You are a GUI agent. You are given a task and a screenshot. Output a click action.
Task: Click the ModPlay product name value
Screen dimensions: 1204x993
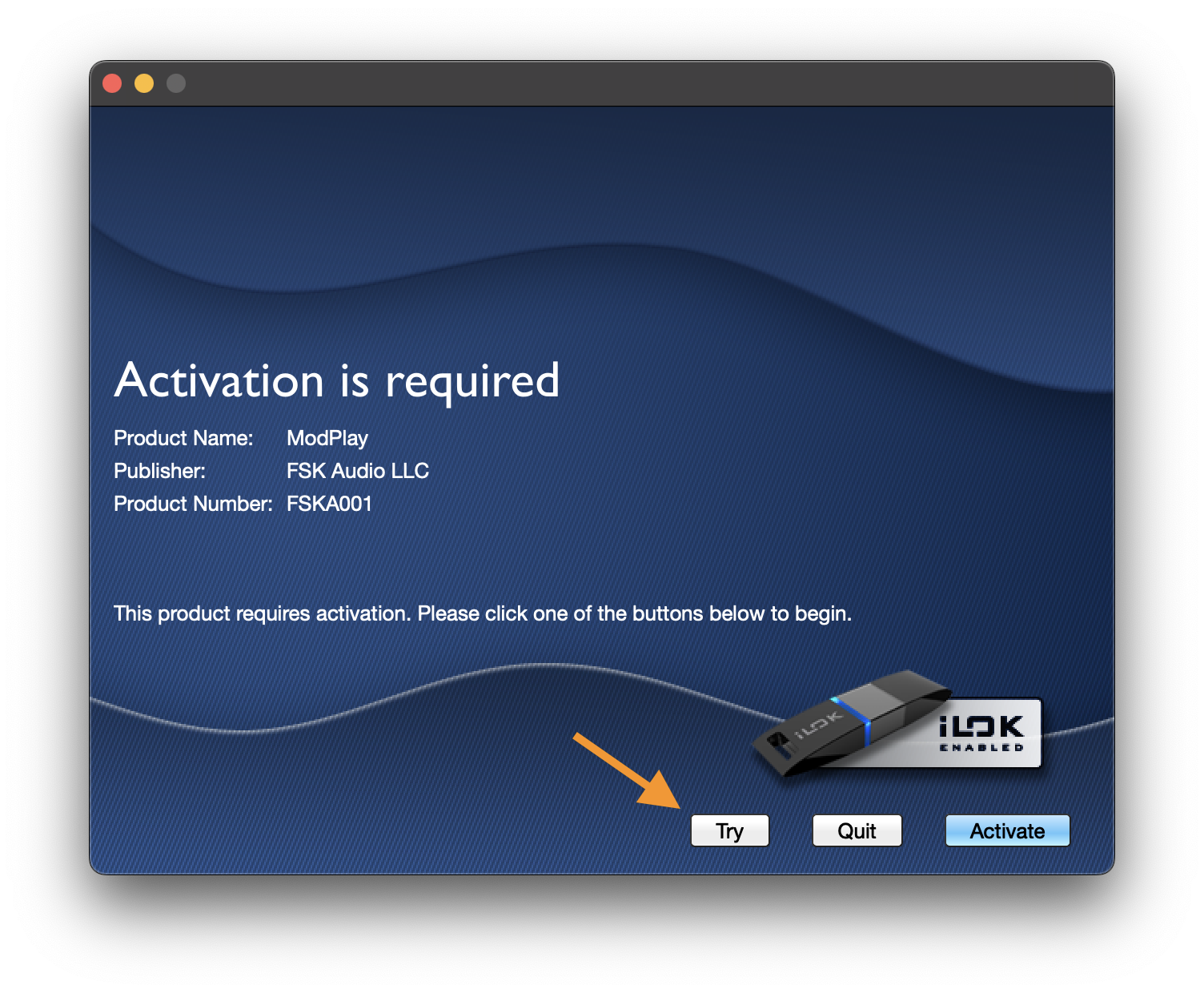pyautogui.click(x=327, y=438)
